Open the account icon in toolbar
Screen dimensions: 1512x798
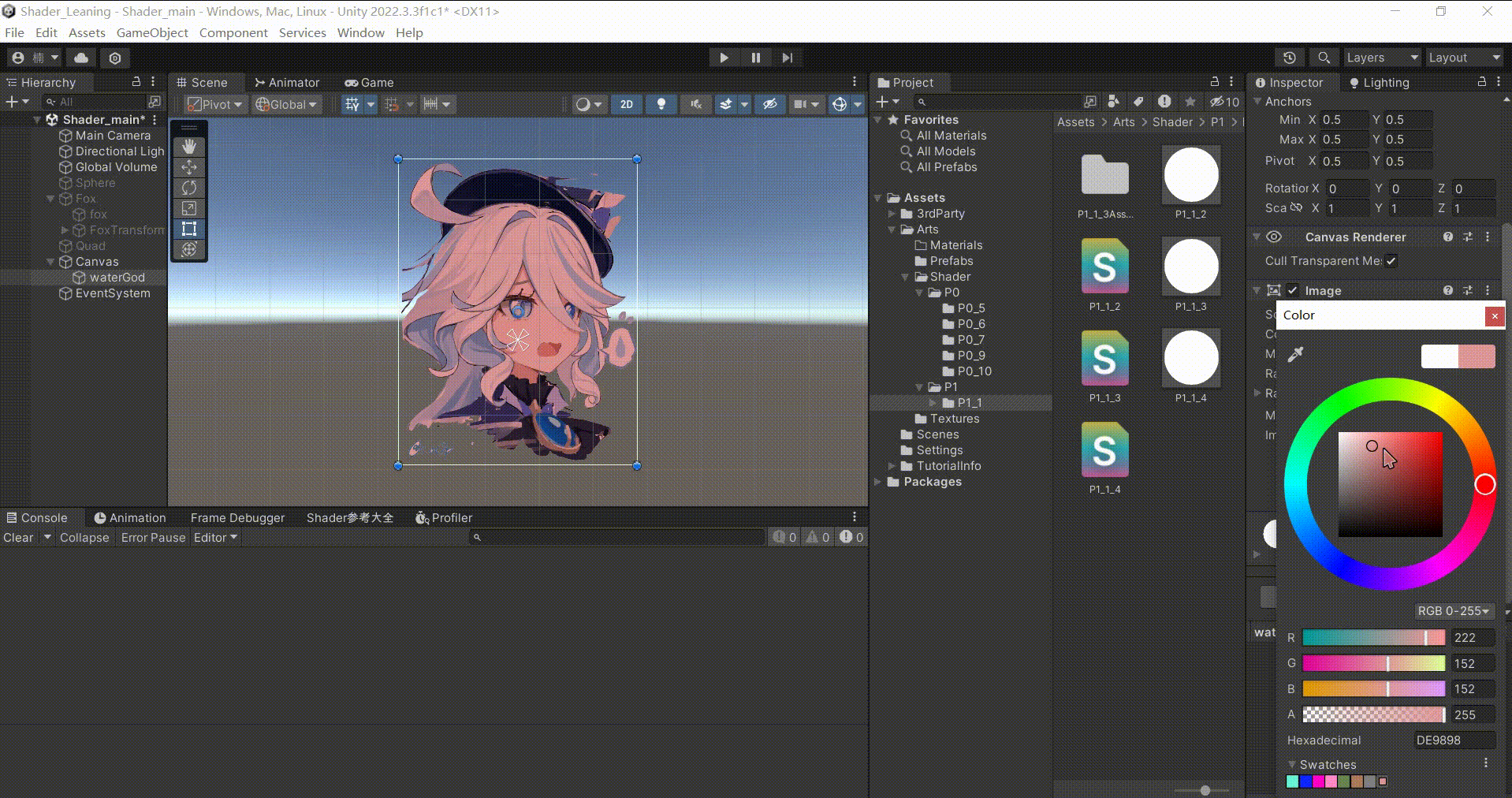[35, 58]
